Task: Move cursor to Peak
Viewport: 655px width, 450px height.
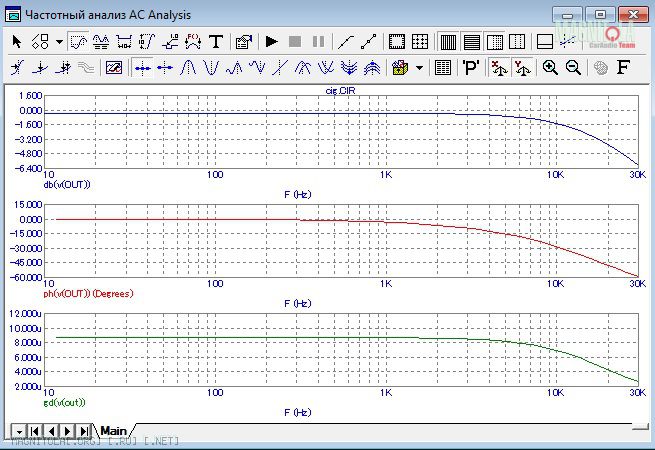Action: coord(188,67)
